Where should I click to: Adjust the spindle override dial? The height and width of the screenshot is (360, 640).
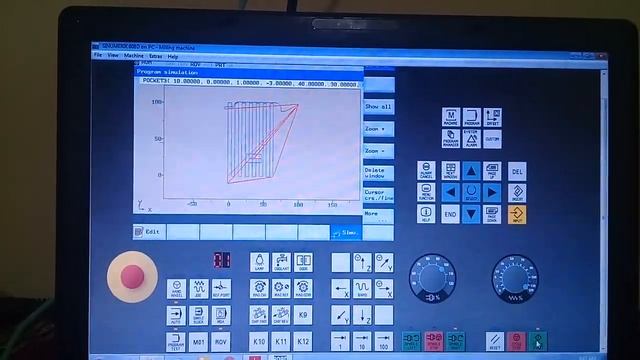click(432, 279)
